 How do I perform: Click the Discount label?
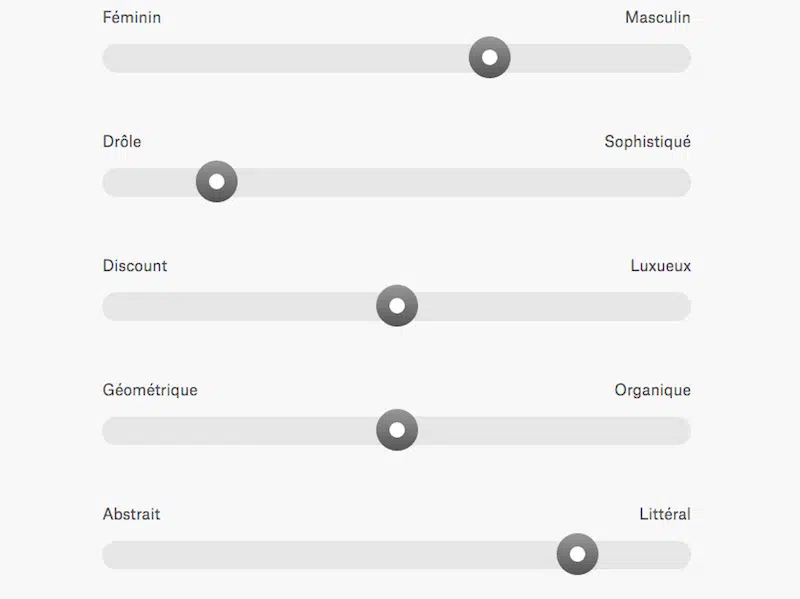coord(135,266)
